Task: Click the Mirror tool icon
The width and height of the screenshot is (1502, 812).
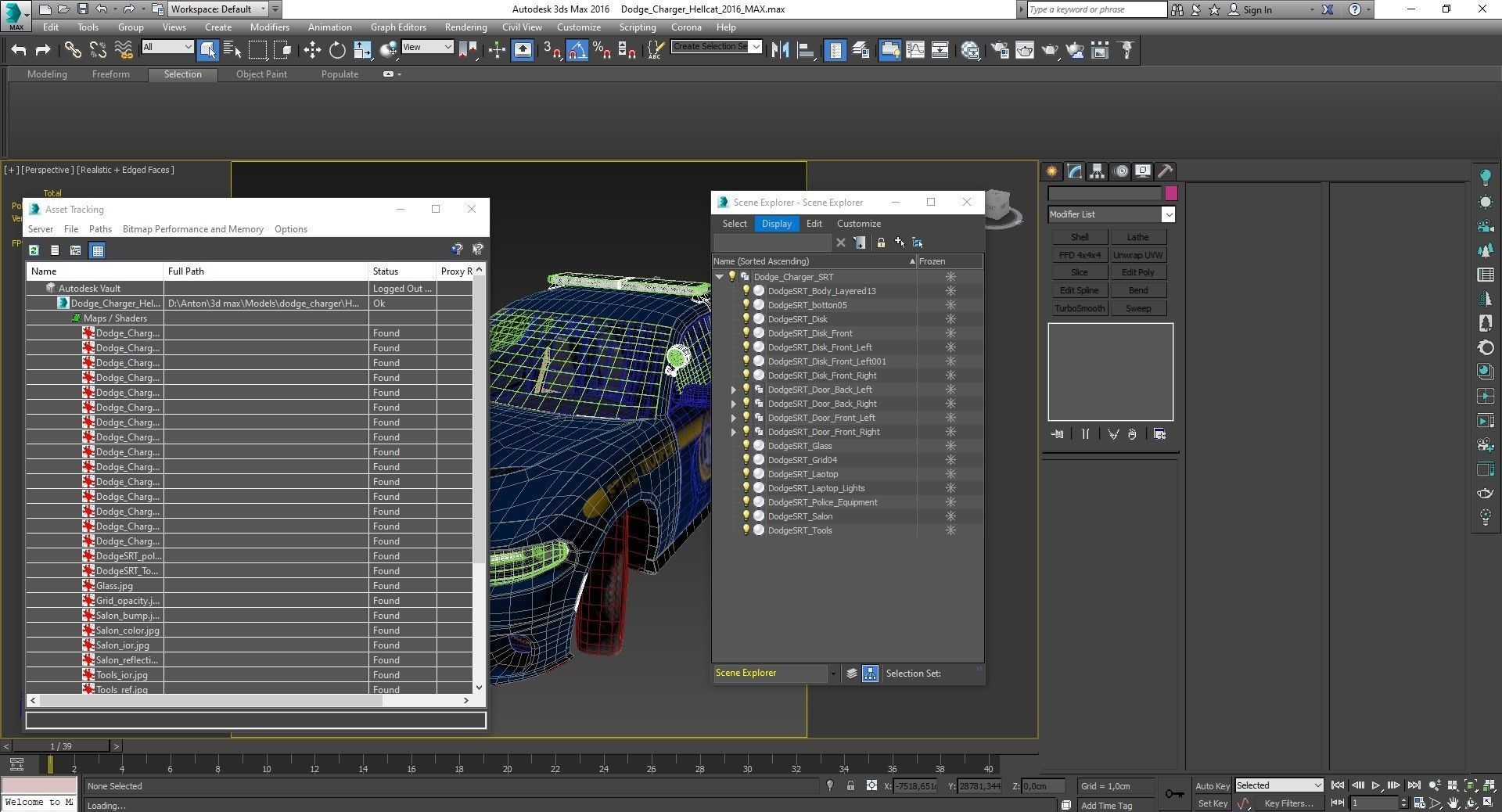Action: click(780, 51)
